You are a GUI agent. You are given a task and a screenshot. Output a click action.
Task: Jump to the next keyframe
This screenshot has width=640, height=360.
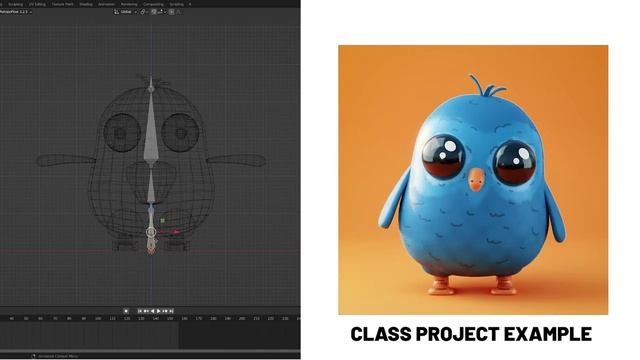[x=165, y=311]
